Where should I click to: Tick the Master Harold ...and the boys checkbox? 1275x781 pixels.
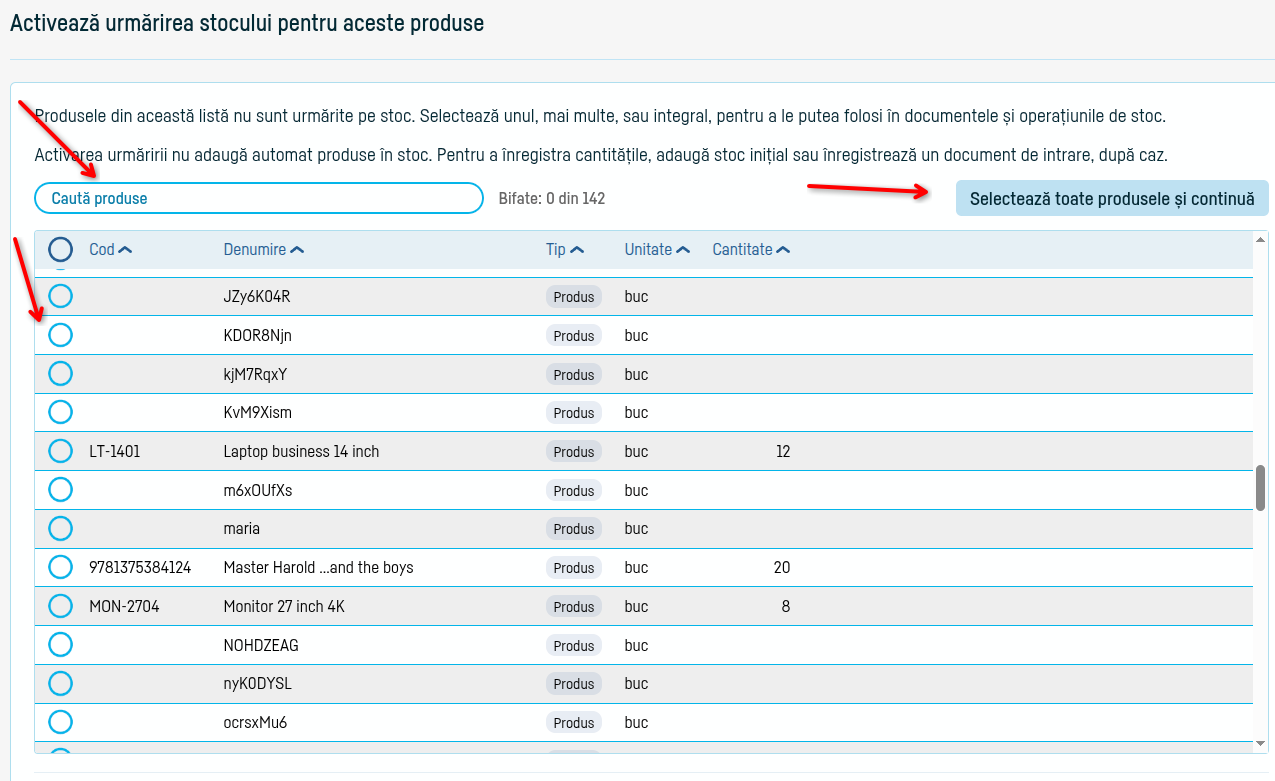click(61, 567)
